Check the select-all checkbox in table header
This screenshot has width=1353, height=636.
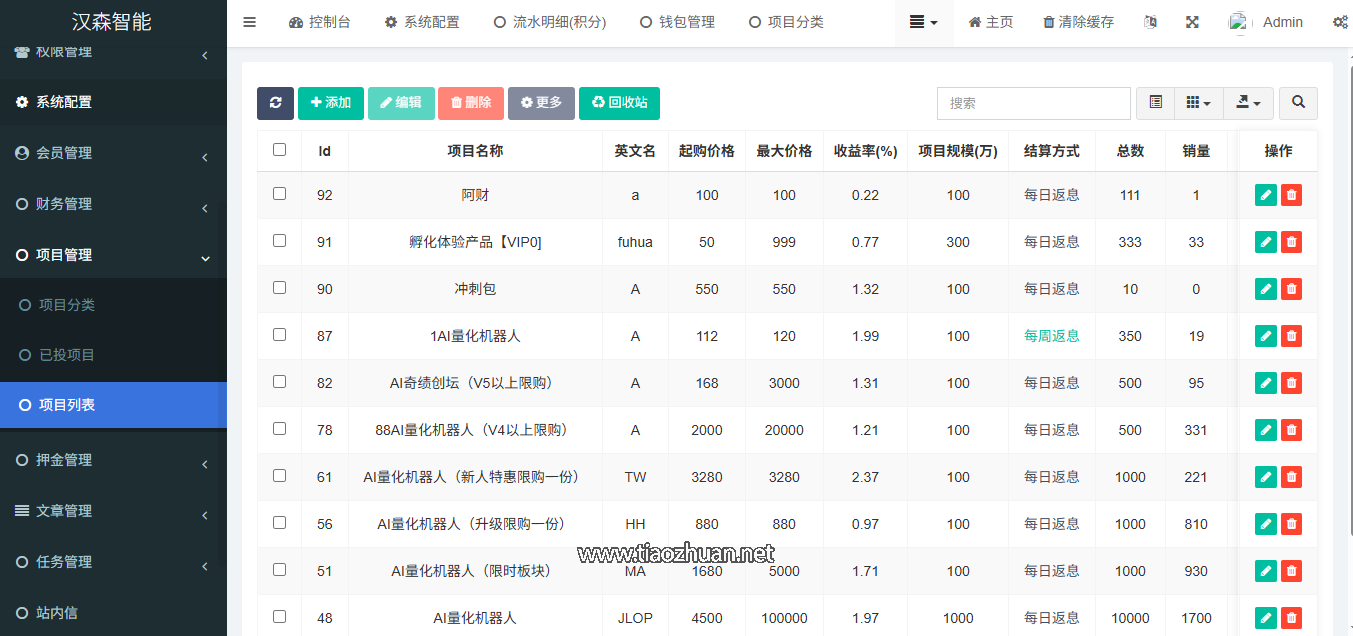tap(279, 150)
